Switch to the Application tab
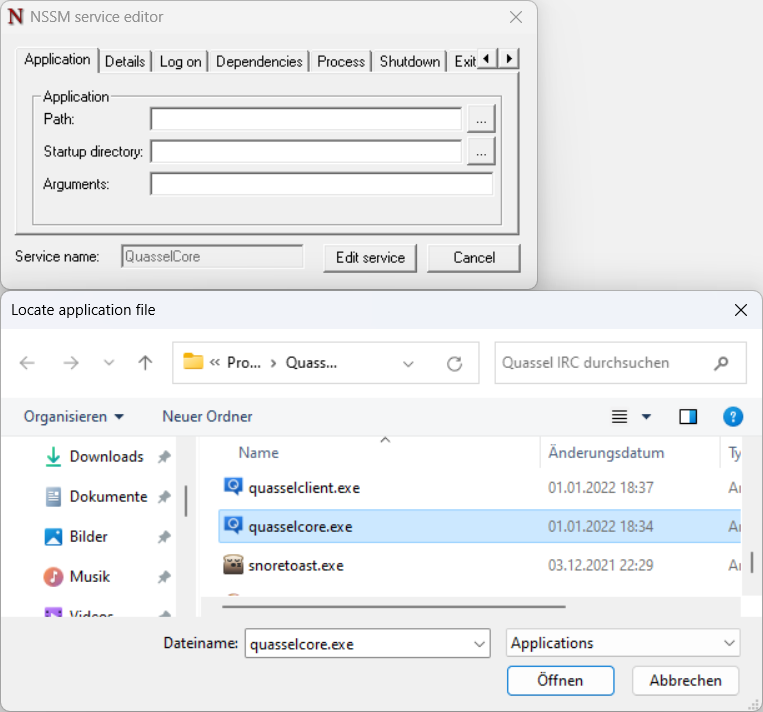The height and width of the screenshot is (712, 763). click(57, 60)
